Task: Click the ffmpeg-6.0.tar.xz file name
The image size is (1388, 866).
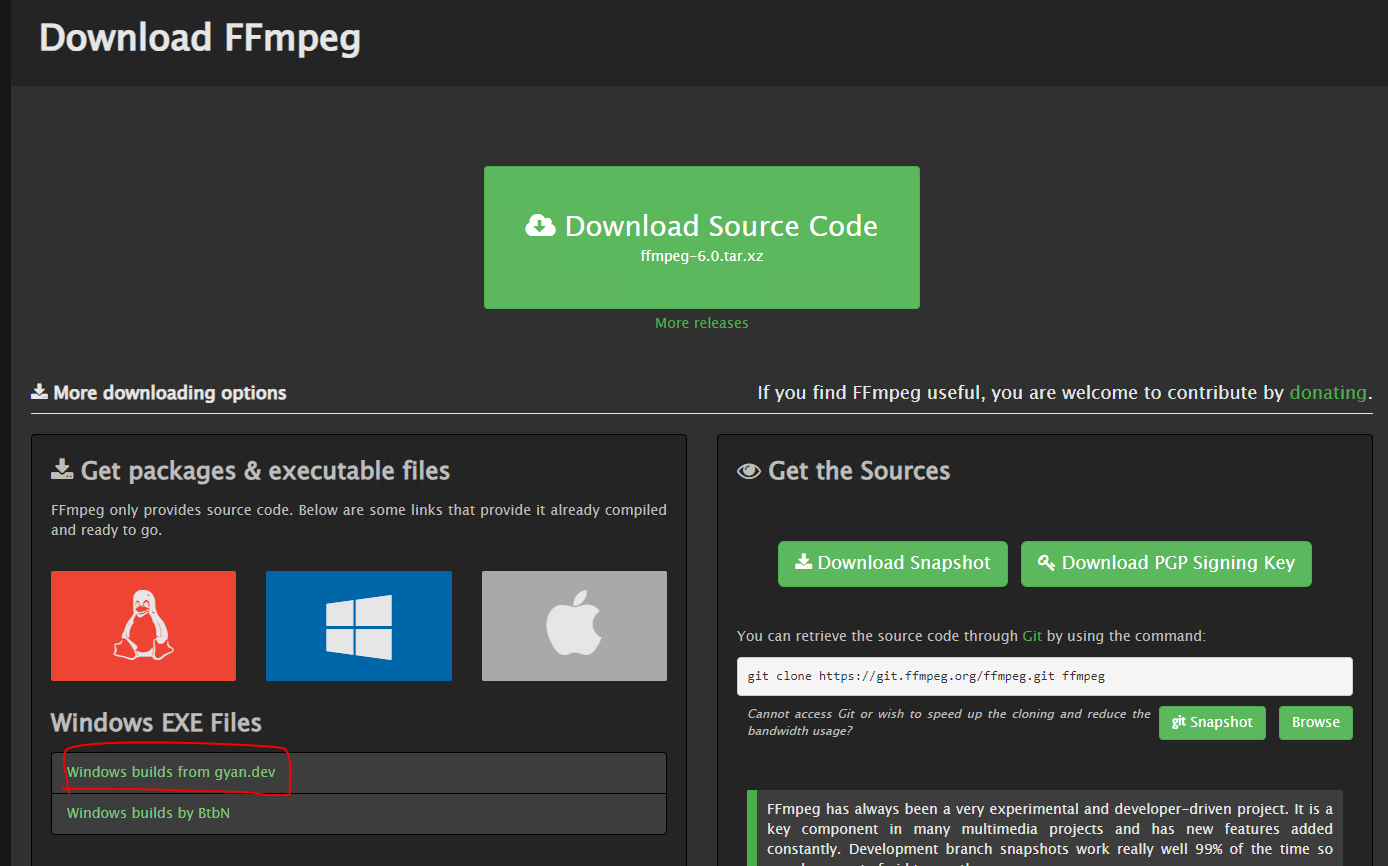Action: pos(702,256)
